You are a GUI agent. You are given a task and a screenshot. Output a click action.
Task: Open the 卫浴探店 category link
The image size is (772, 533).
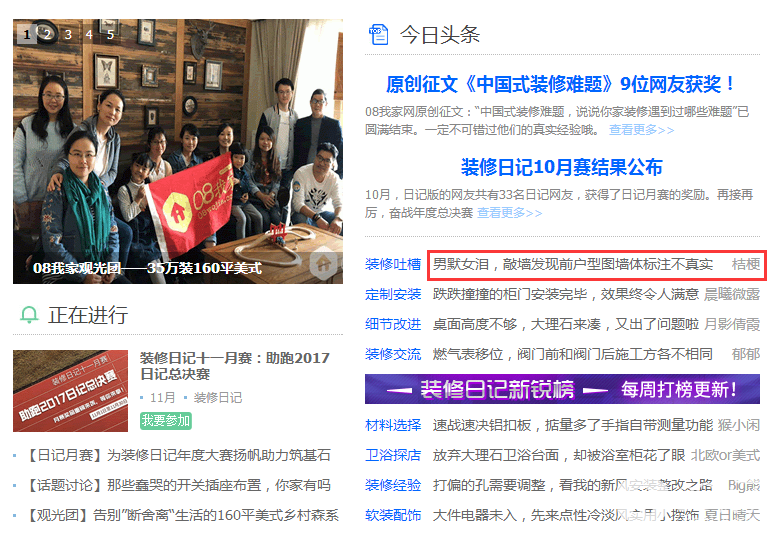tap(393, 455)
